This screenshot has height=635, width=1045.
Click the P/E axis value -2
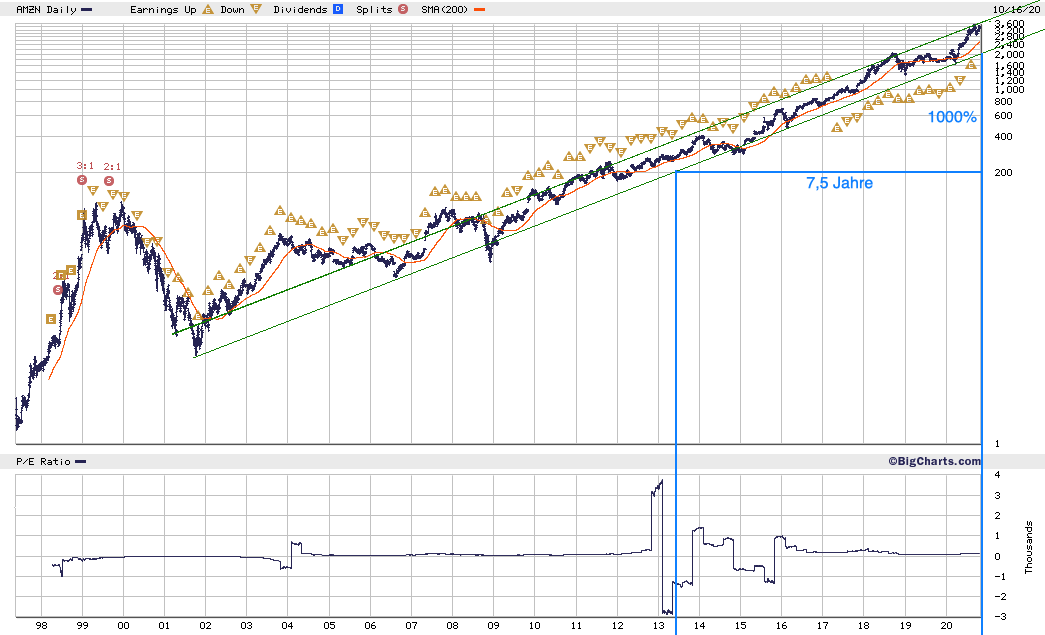[1000, 597]
